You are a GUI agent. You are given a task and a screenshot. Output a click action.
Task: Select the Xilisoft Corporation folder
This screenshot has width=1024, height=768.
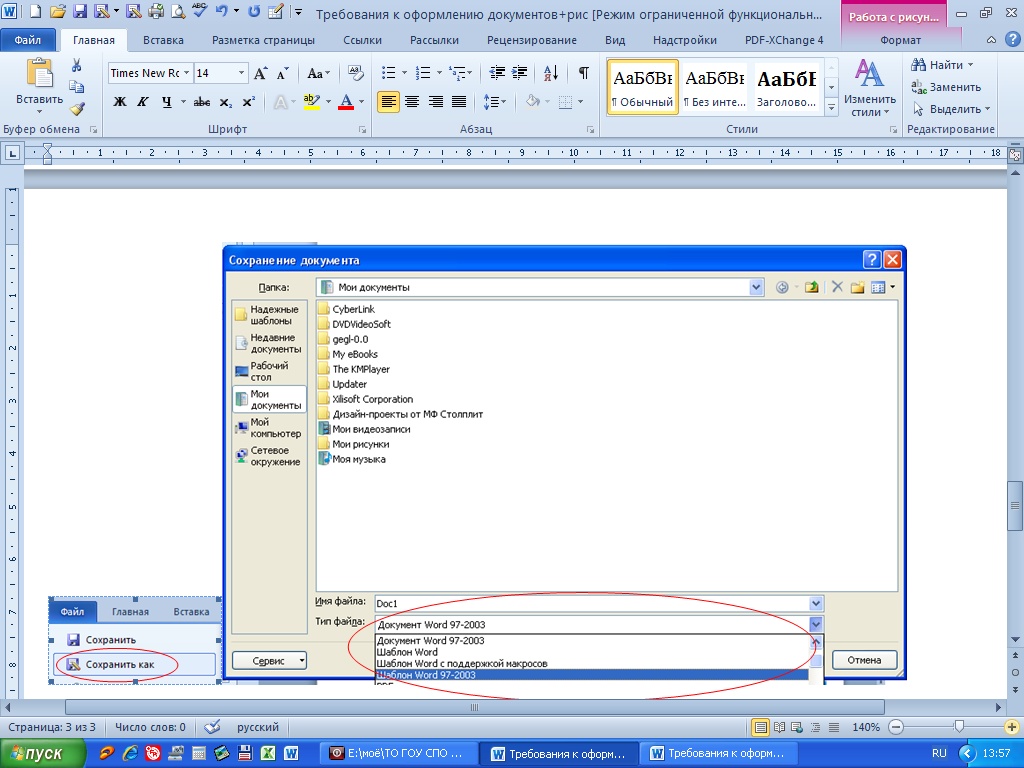[x=366, y=399]
